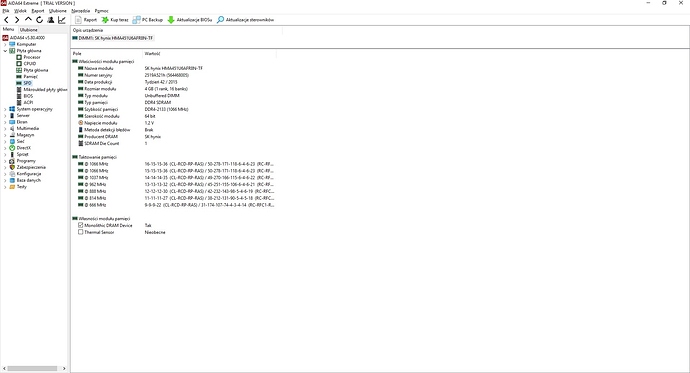Click the Forward navigation arrow
Viewport: 690px width, 373px height.
17,20
